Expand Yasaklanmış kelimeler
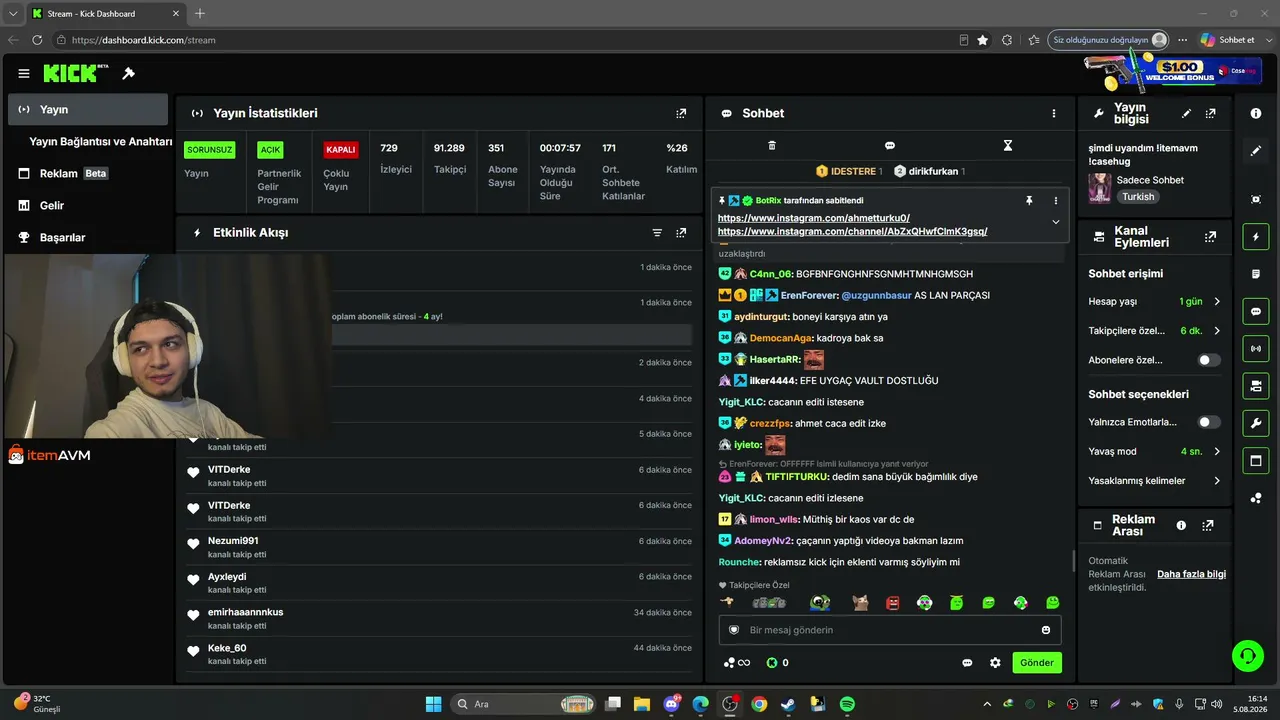The width and height of the screenshot is (1280, 720). pyautogui.click(x=1155, y=481)
